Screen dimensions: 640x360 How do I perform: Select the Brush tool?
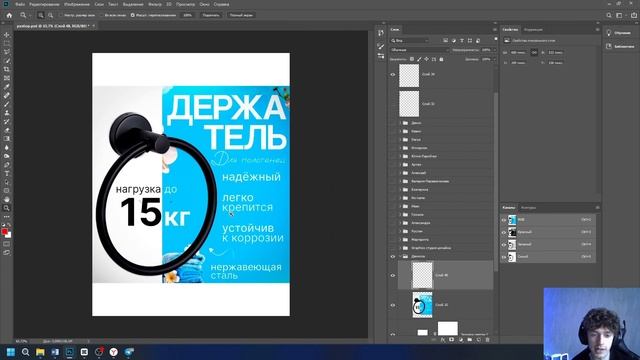(7, 104)
